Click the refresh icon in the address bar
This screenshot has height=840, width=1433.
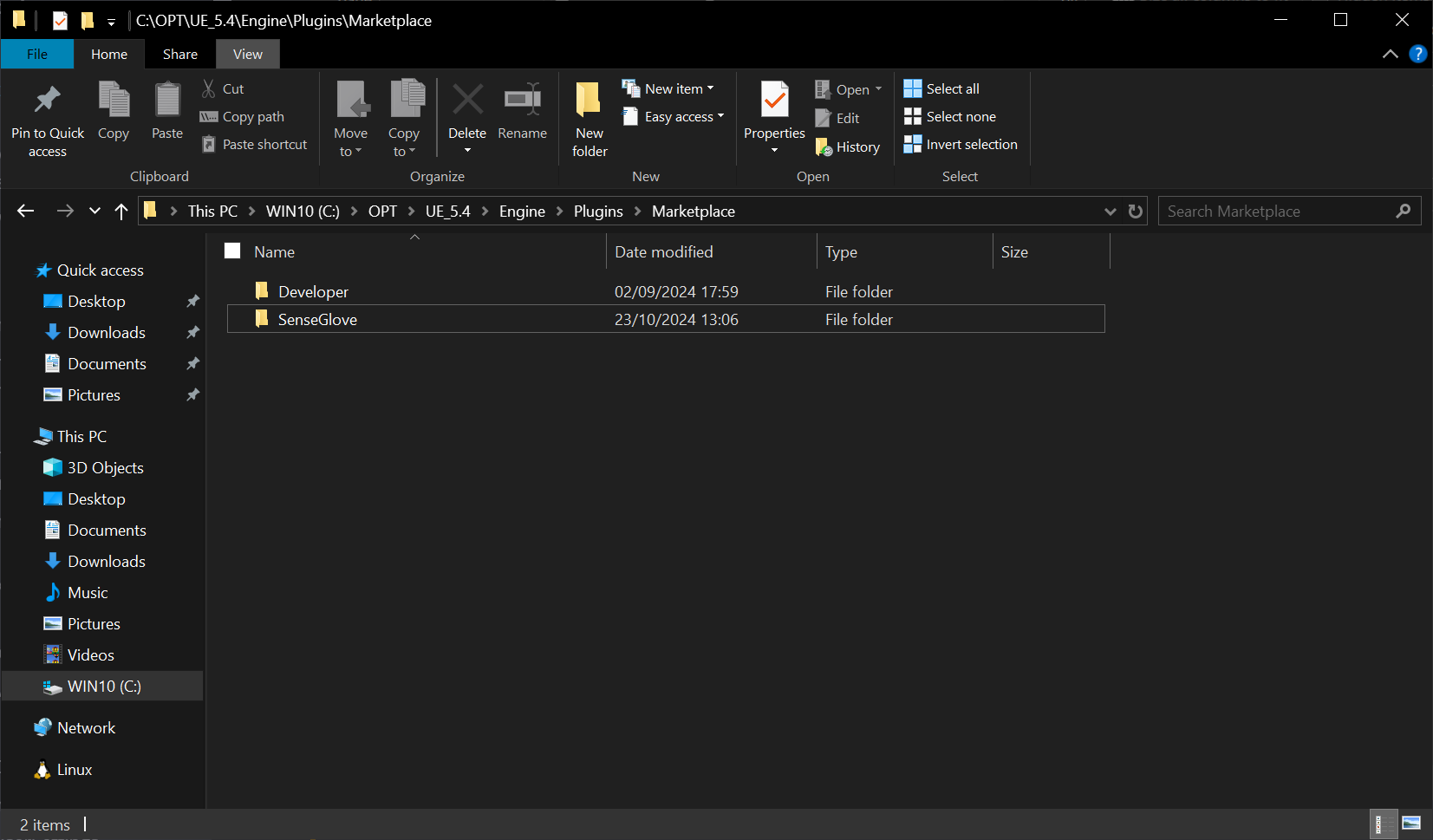pyautogui.click(x=1136, y=211)
